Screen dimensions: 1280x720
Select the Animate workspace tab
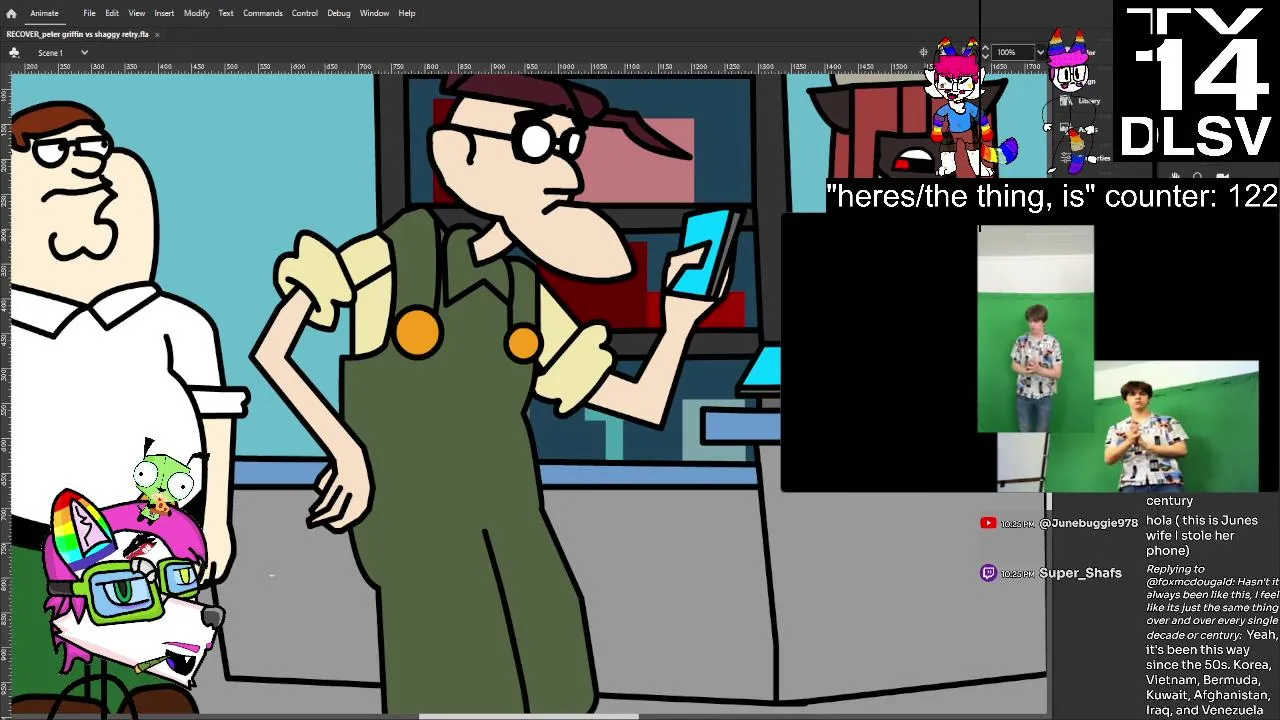(44, 13)
